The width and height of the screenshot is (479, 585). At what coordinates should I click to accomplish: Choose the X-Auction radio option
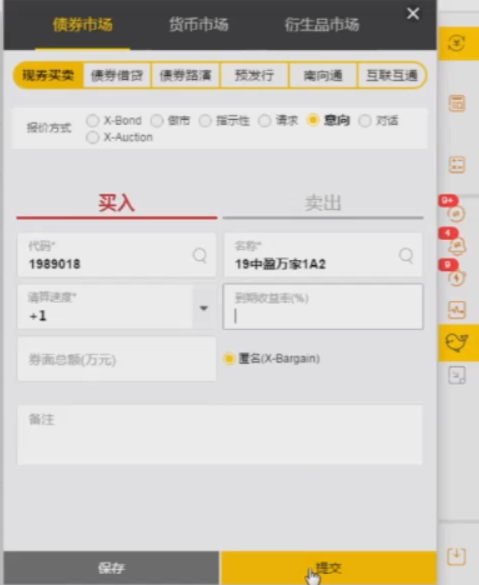(x=93, y=137)
